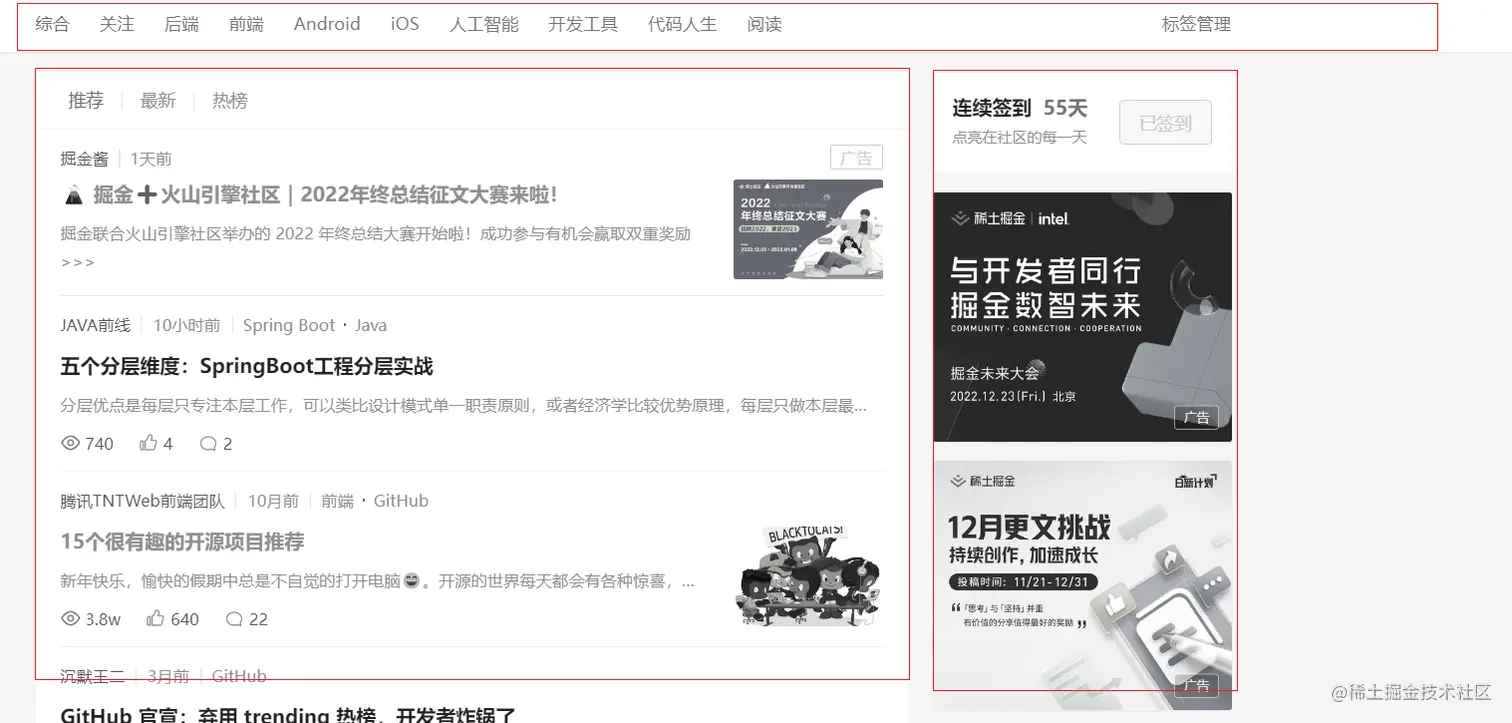This screenshot has width=1512, height=723.
Task: Select the 推荐 feed tab
Action: pos(86,100)
